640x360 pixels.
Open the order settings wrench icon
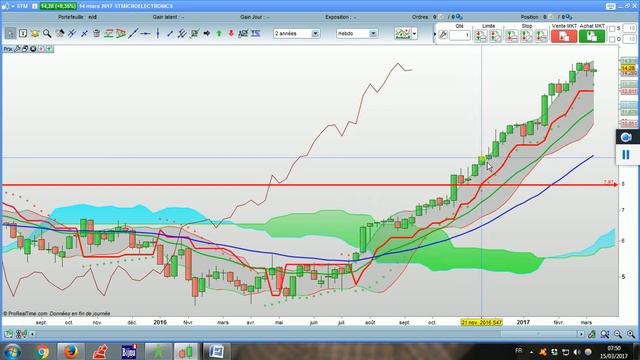(x=443, y=36)
